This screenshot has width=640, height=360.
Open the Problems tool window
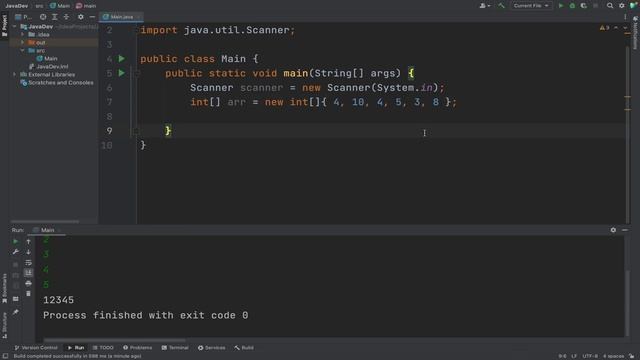(138, 348)
